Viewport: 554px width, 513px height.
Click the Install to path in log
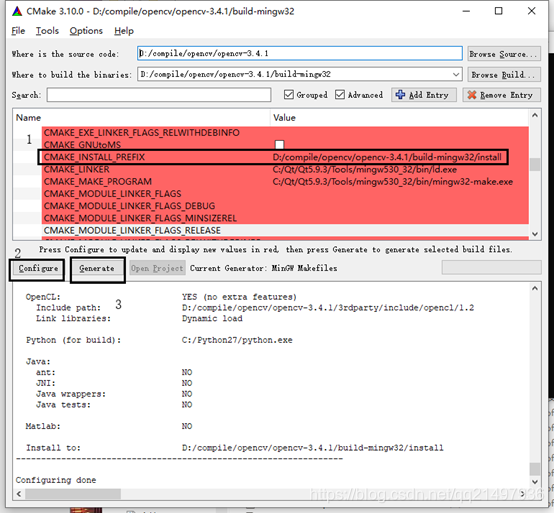click(313, 448)
